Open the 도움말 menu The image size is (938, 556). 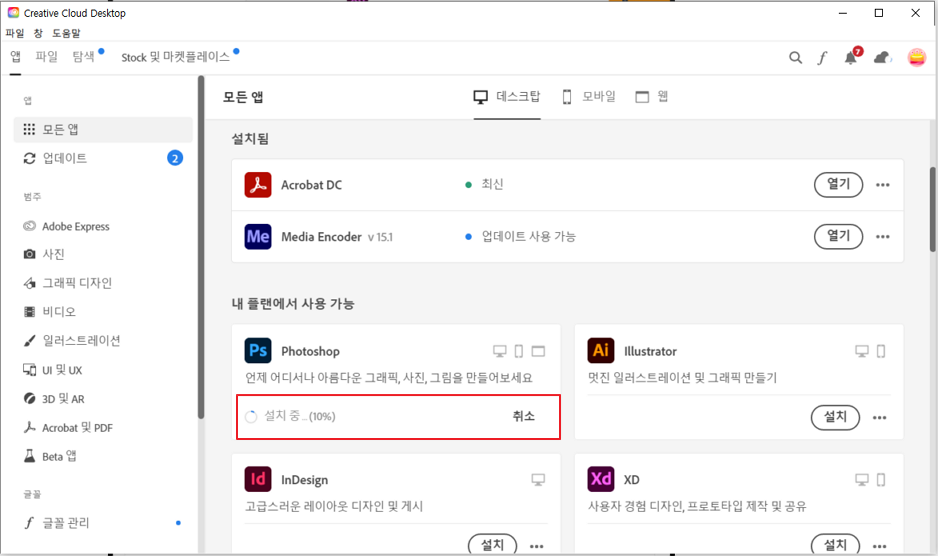[66, 33]
